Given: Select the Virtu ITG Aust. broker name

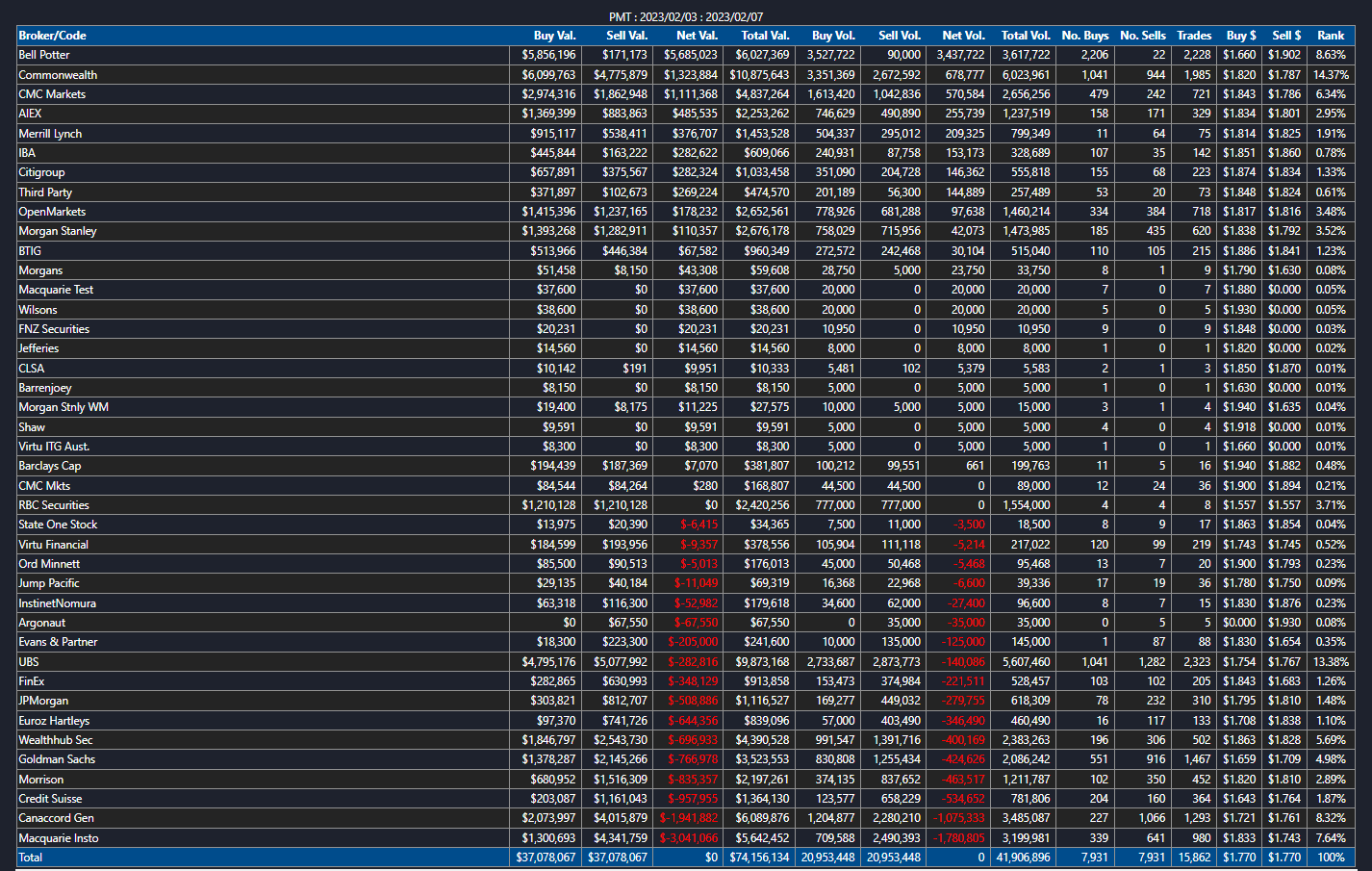Looking at the screenshot, I should (x=54, y=447).
